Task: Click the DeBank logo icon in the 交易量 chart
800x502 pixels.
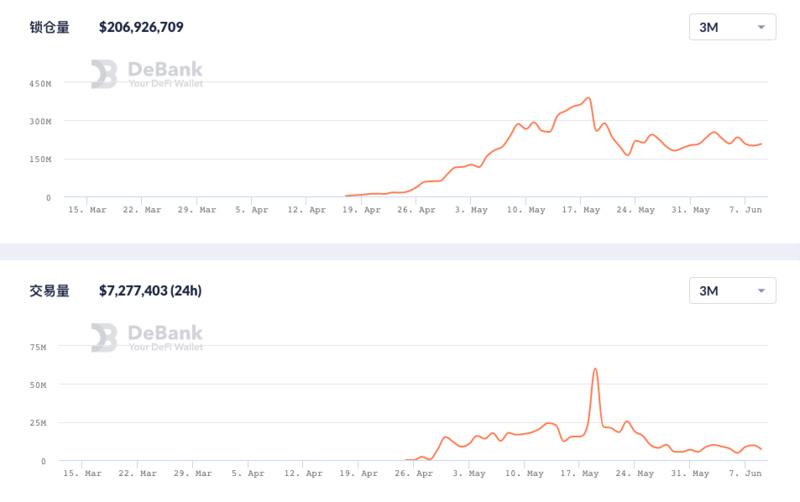Action: (104, 337)
